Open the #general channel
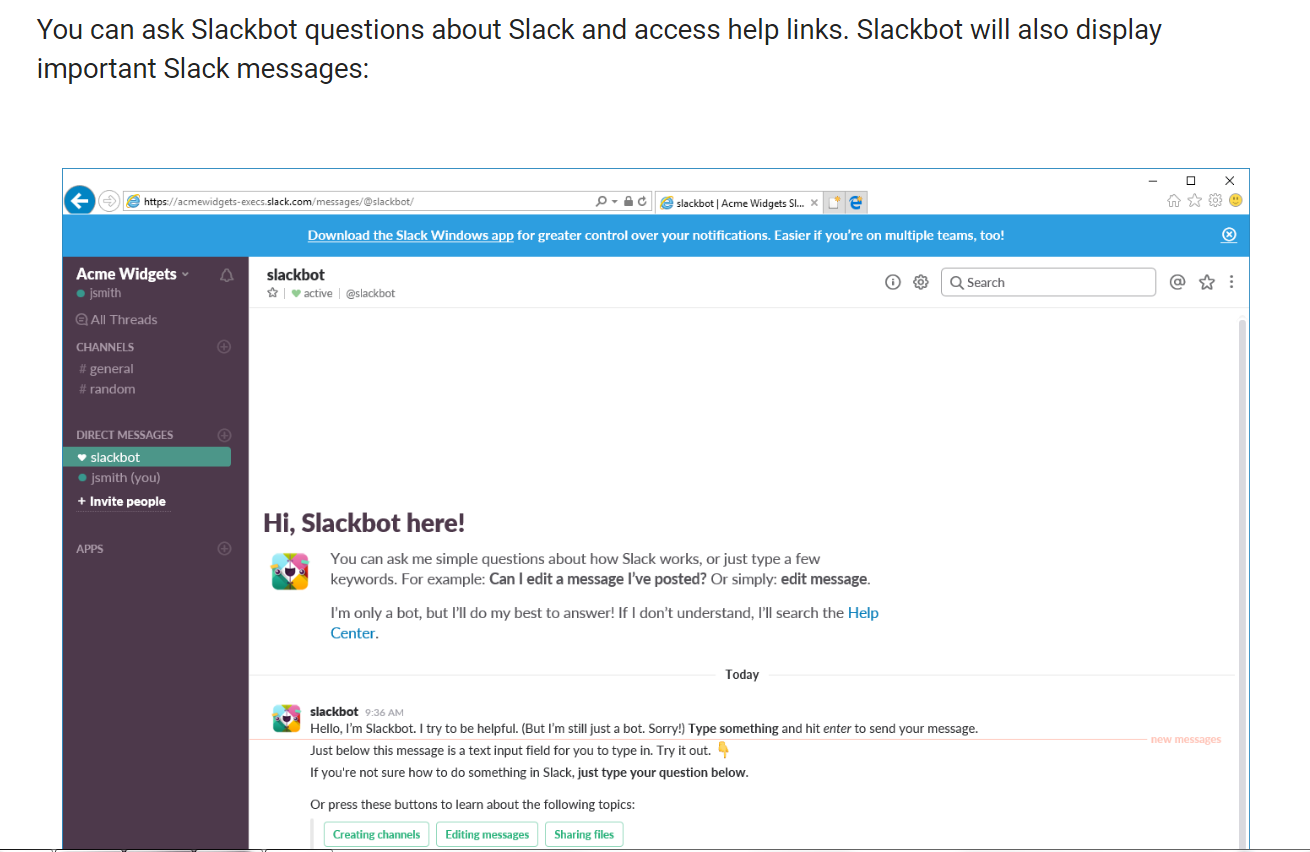Screen dimensions: 1310x852 click(x=106, y=369)
